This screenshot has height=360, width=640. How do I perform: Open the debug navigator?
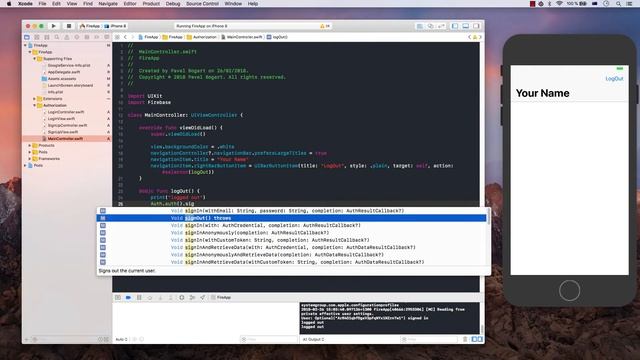[87, 37]
